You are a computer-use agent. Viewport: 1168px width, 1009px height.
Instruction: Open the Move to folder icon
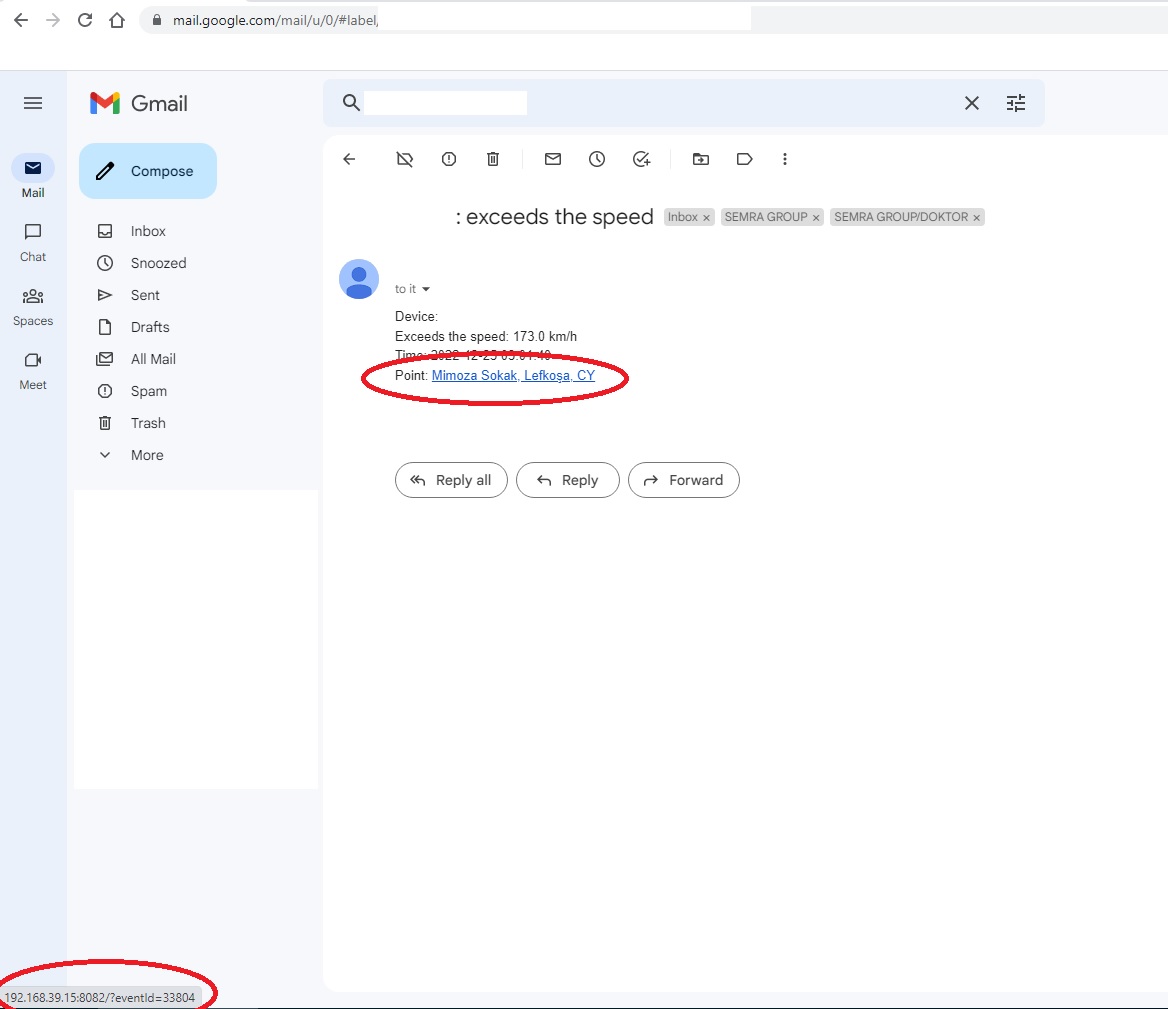tap(700, 159)
